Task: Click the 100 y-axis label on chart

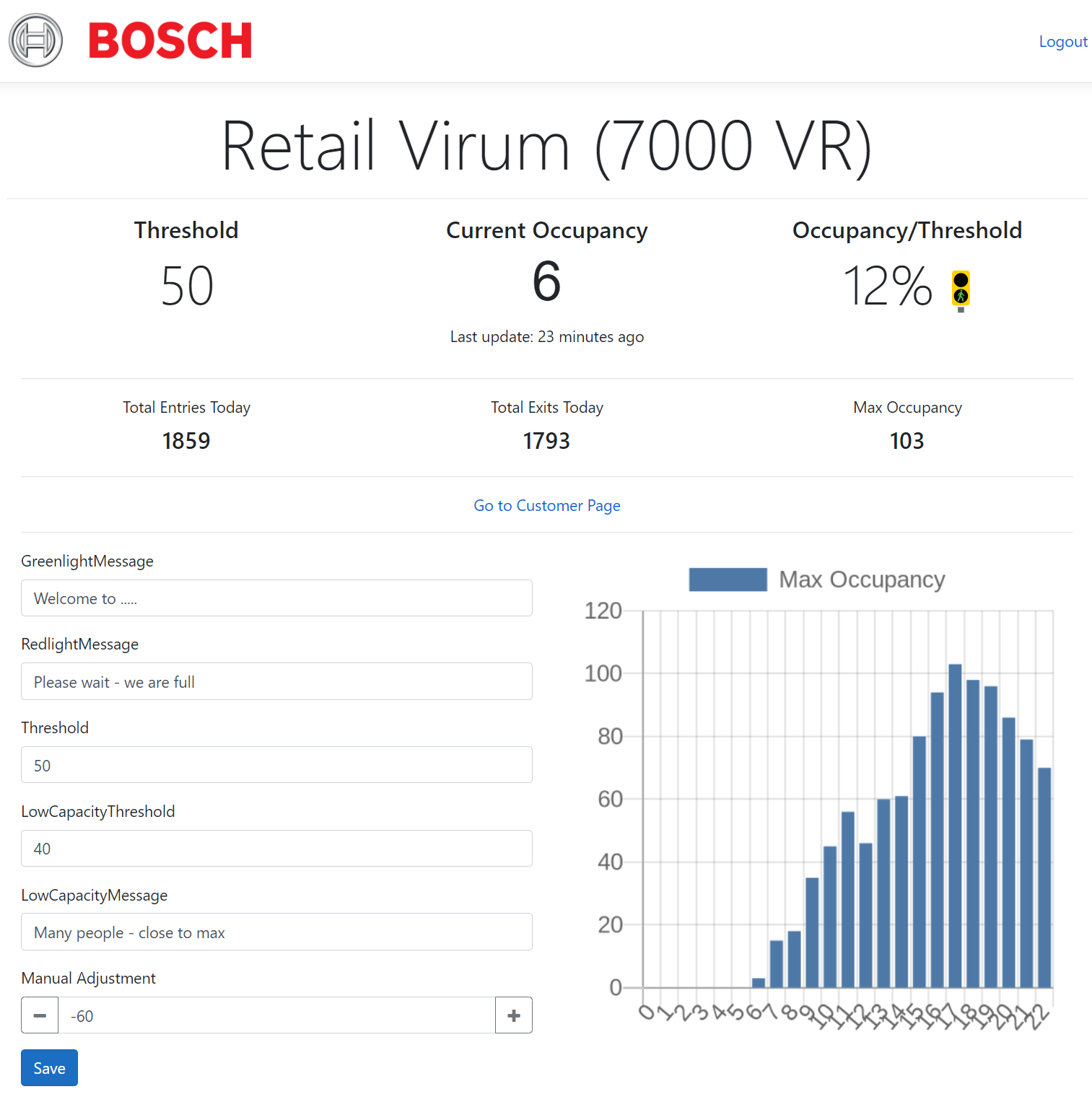Action: (x=603, y=674)
